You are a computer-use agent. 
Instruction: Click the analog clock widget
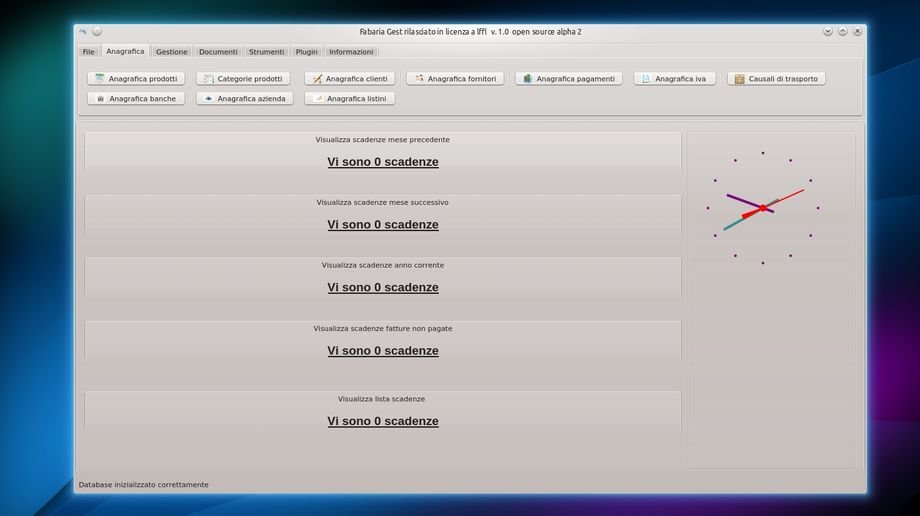point(762,208)
